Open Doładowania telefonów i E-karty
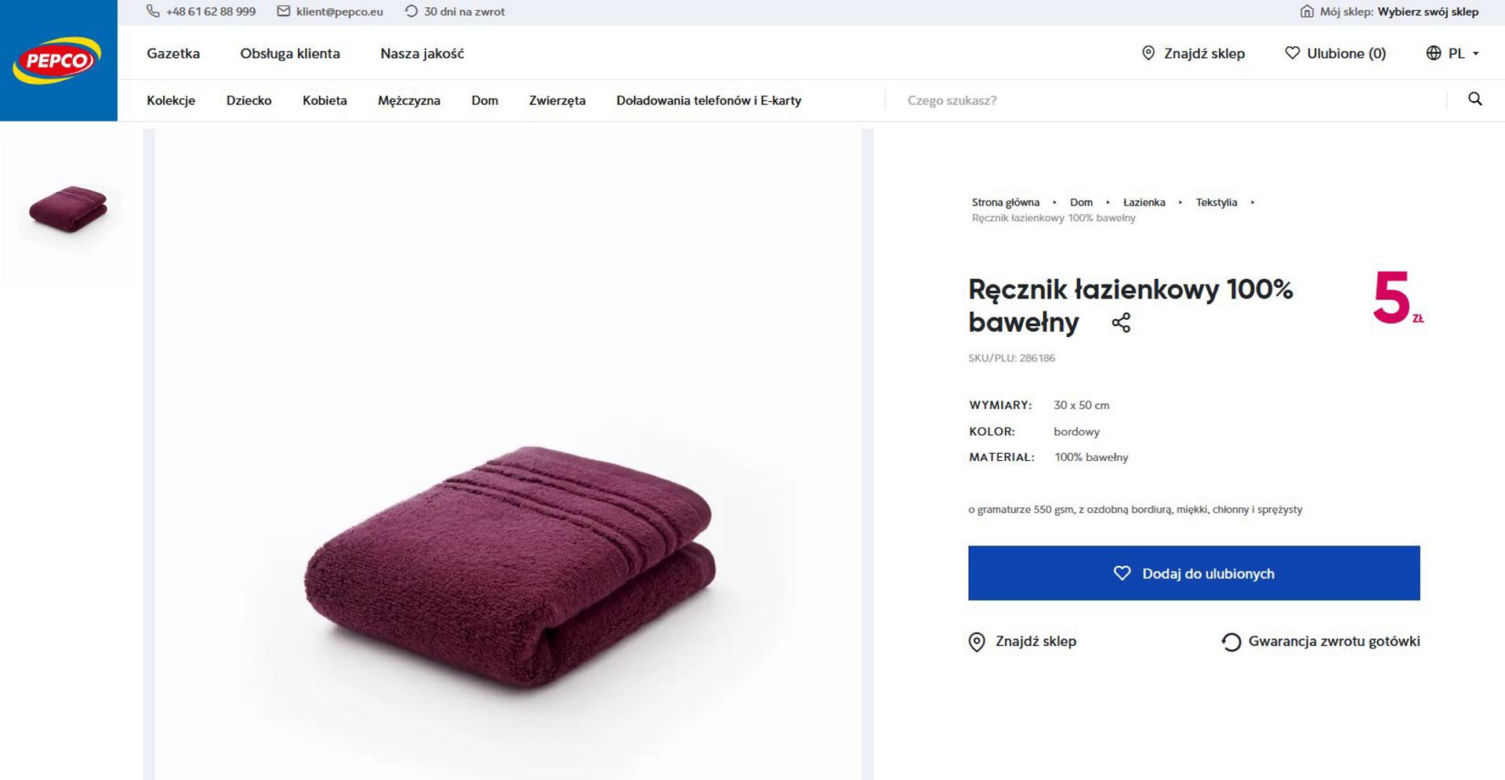The image size is (1505, 780). point(709,100)
